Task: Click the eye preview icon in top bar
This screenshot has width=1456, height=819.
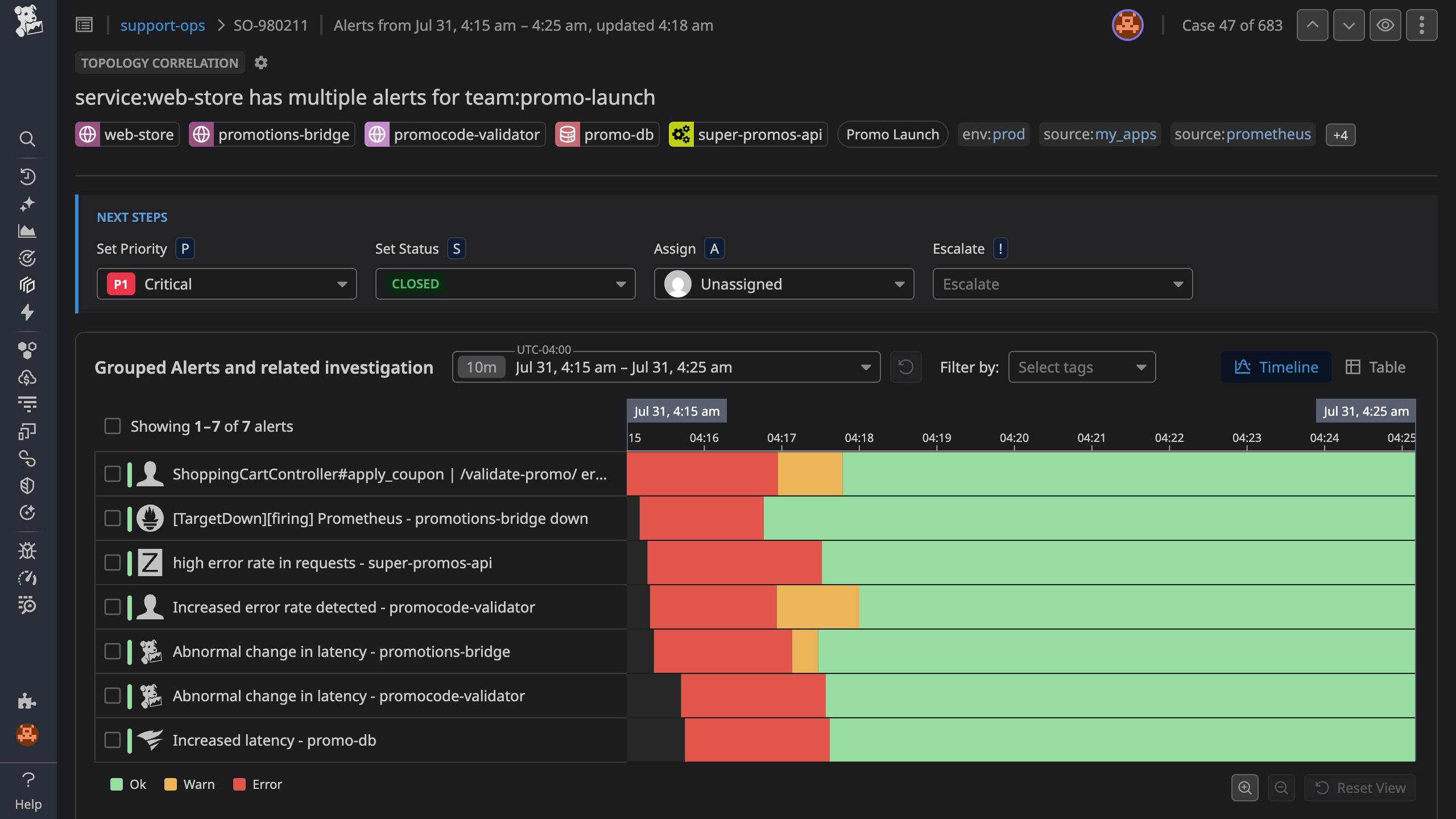Action: tap(1385, 24)
